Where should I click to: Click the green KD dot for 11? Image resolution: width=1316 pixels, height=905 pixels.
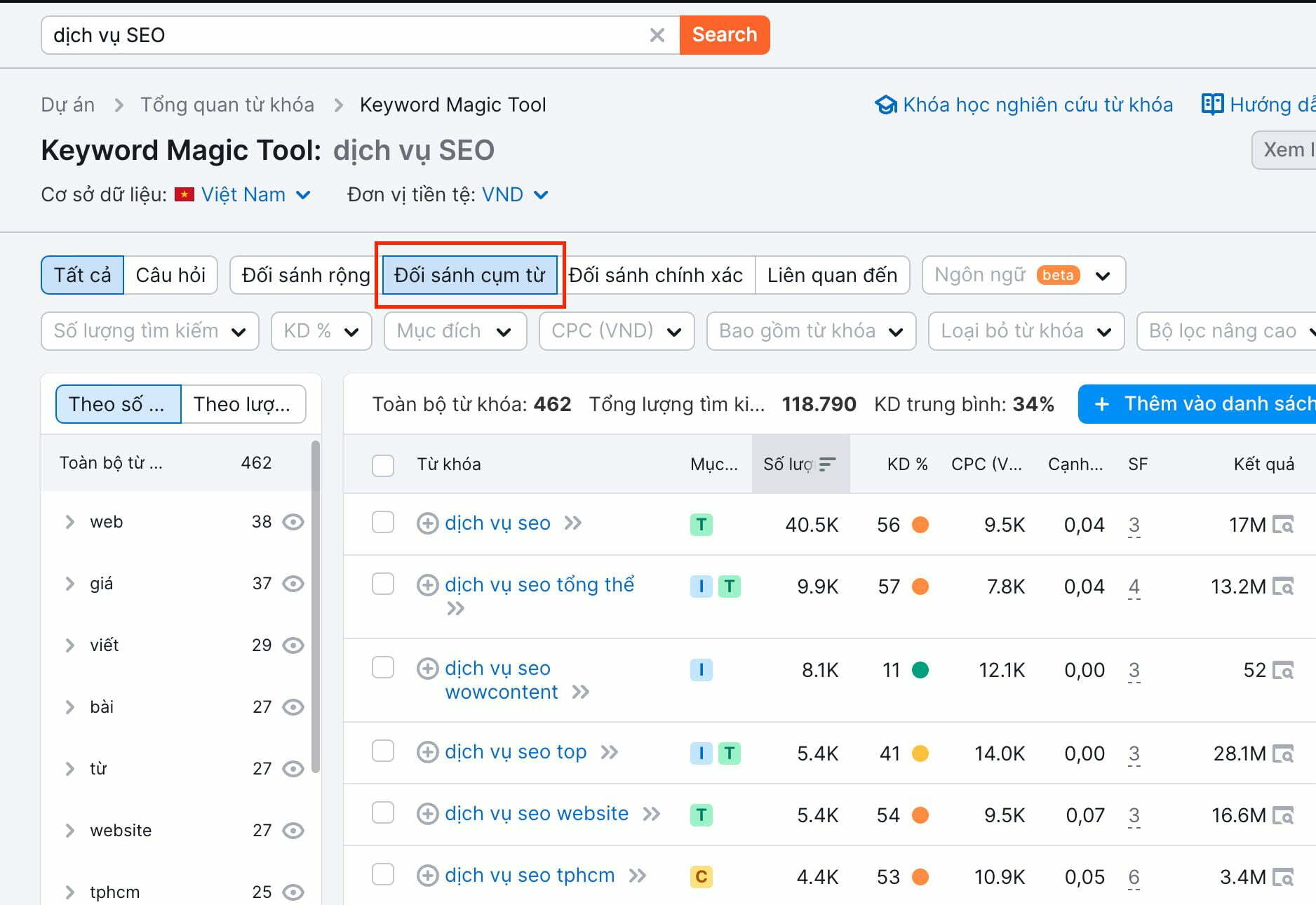pos(920,670)
